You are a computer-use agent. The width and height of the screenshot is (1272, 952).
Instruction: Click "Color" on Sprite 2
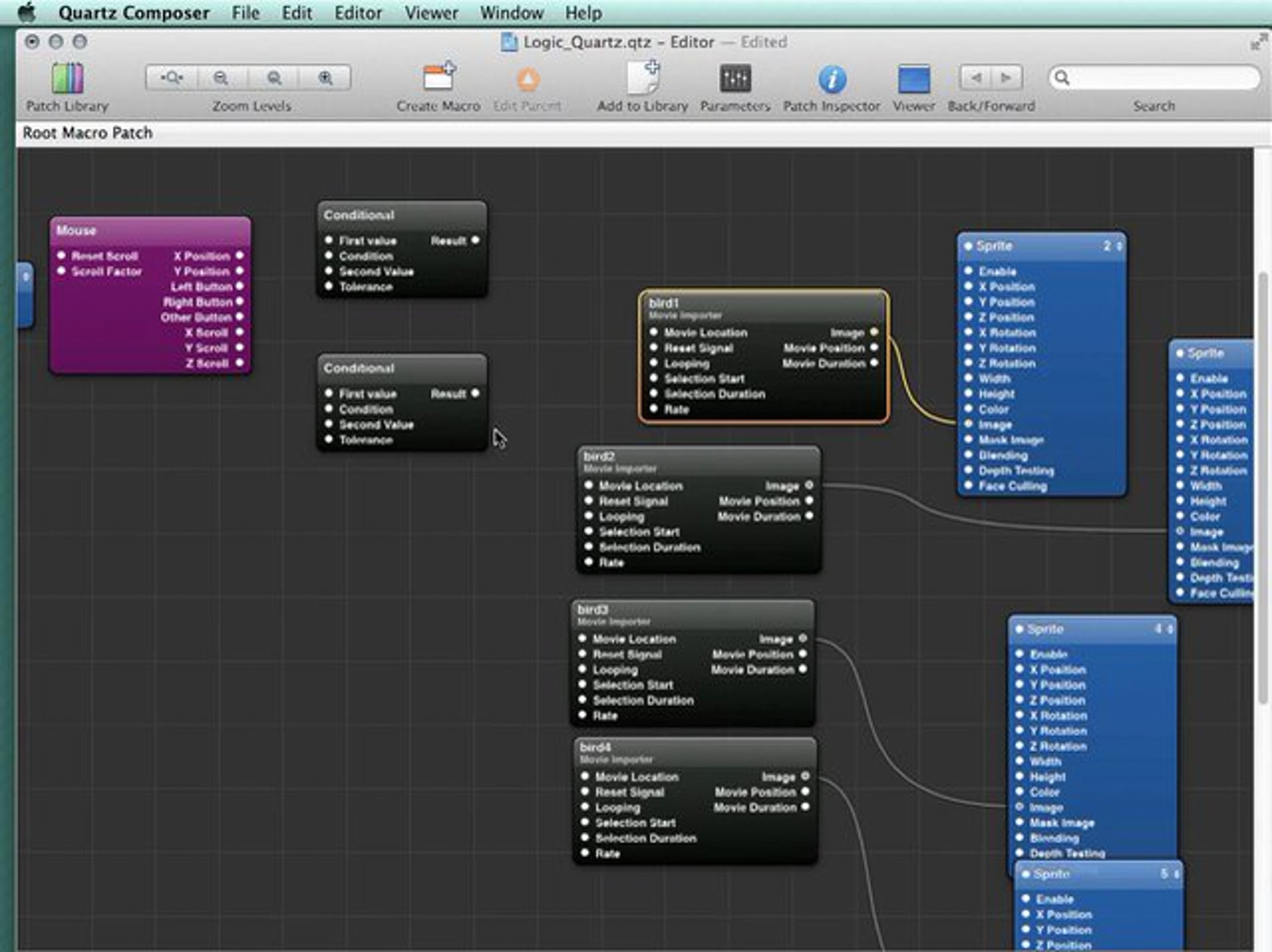click(994, 410)
